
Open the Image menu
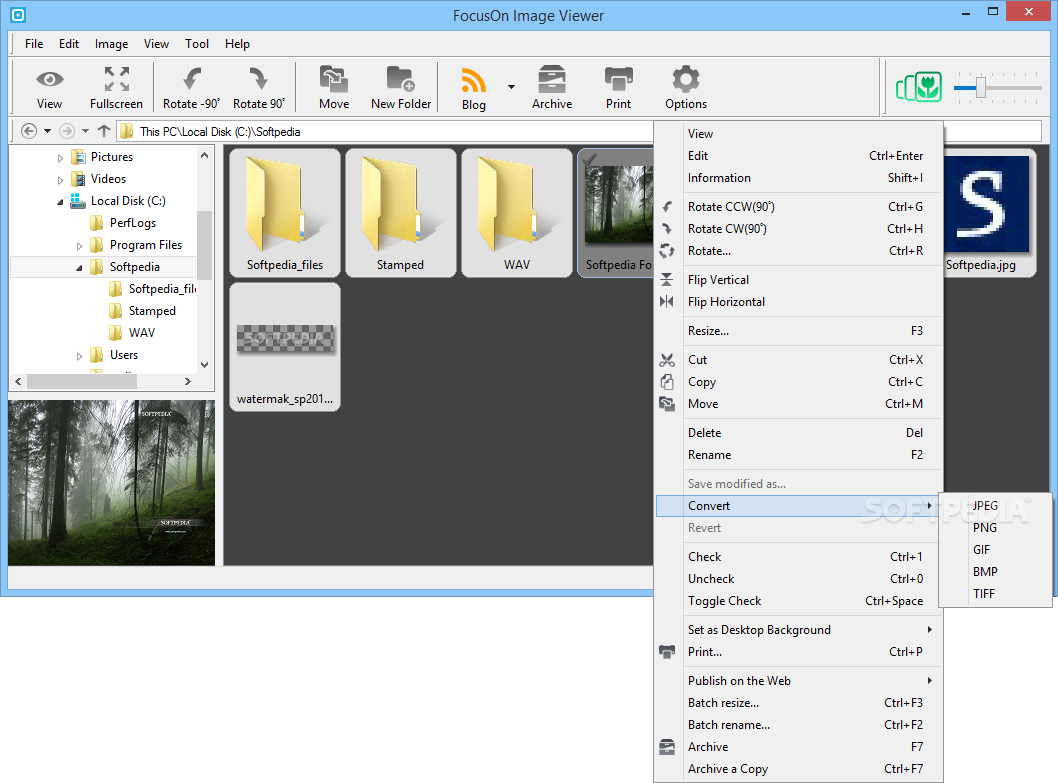click(111, 44)
